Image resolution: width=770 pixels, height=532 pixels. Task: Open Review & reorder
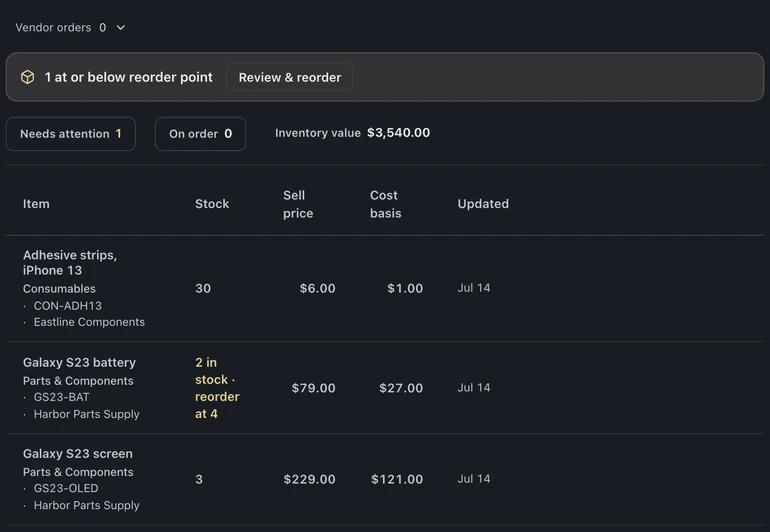coord(290,77)
